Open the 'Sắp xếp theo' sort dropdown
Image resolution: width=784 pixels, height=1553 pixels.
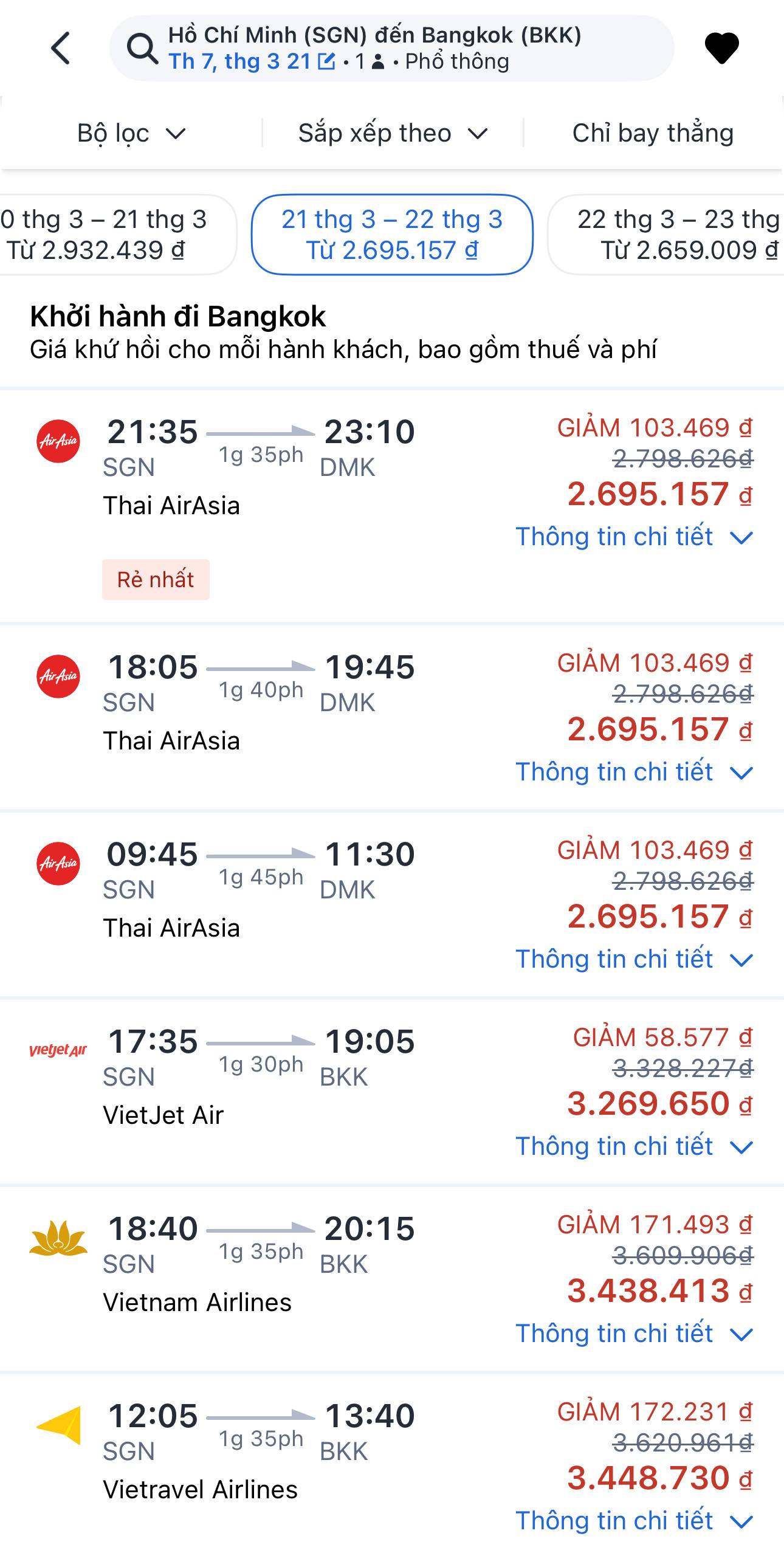(393, 133)
